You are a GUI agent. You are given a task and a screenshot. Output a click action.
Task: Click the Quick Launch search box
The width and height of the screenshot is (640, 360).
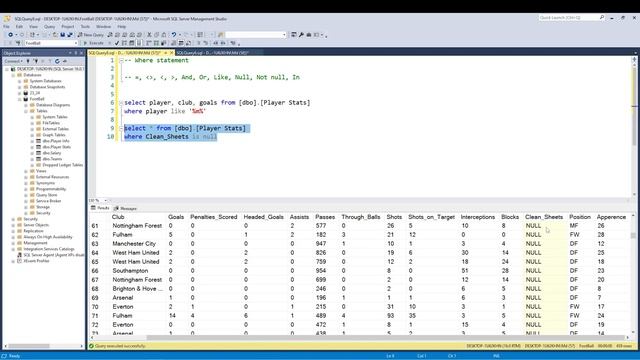571,18
